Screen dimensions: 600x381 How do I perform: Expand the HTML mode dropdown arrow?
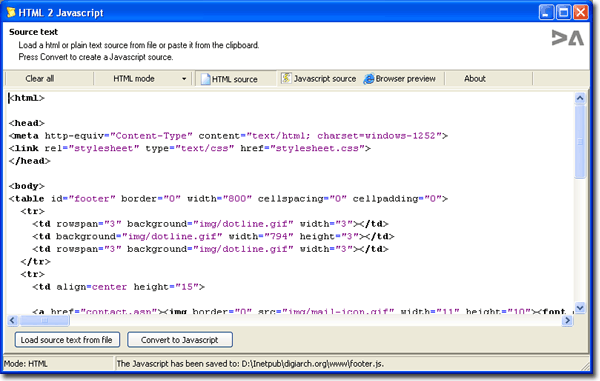point(184,79)
